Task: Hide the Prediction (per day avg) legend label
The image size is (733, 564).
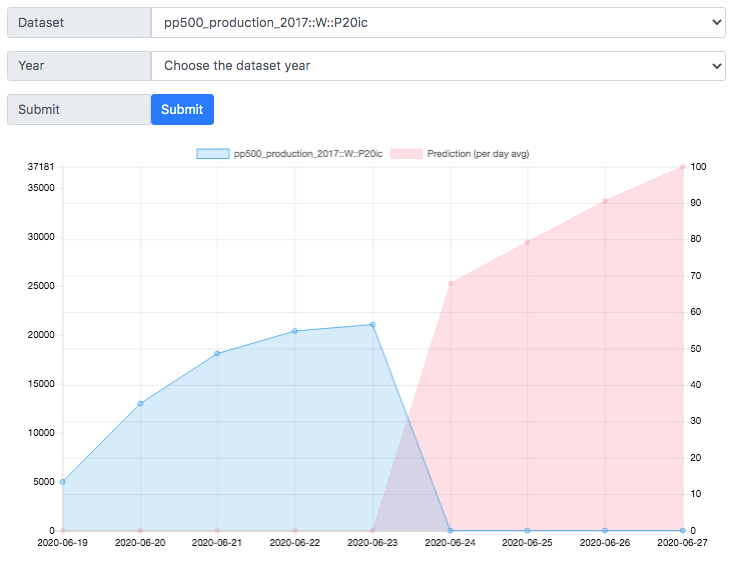Action: click(478, 154)
